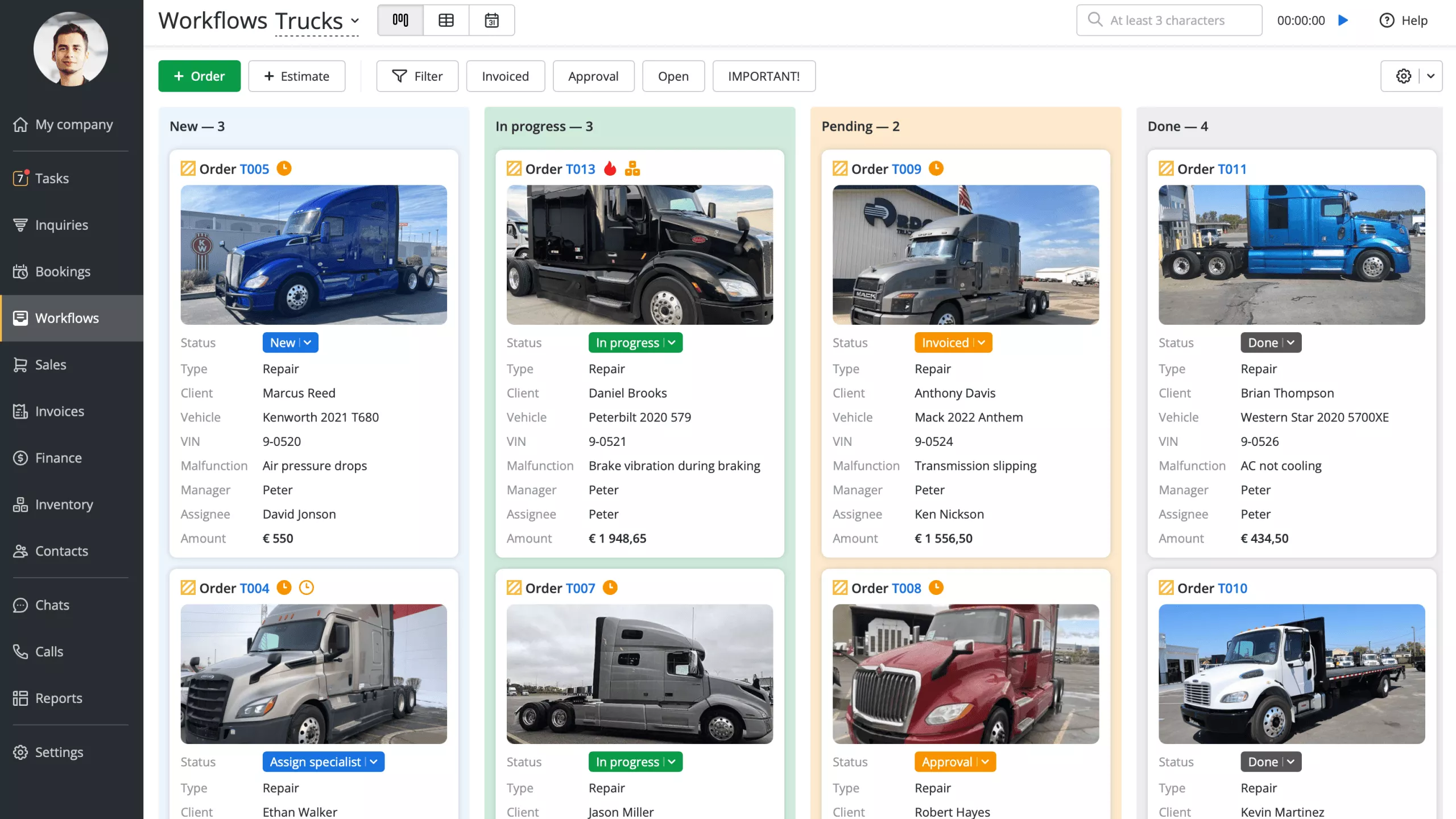This screenshot has height=819, width=1456.
Task: Open order T005 link
Action: [254, 169]
